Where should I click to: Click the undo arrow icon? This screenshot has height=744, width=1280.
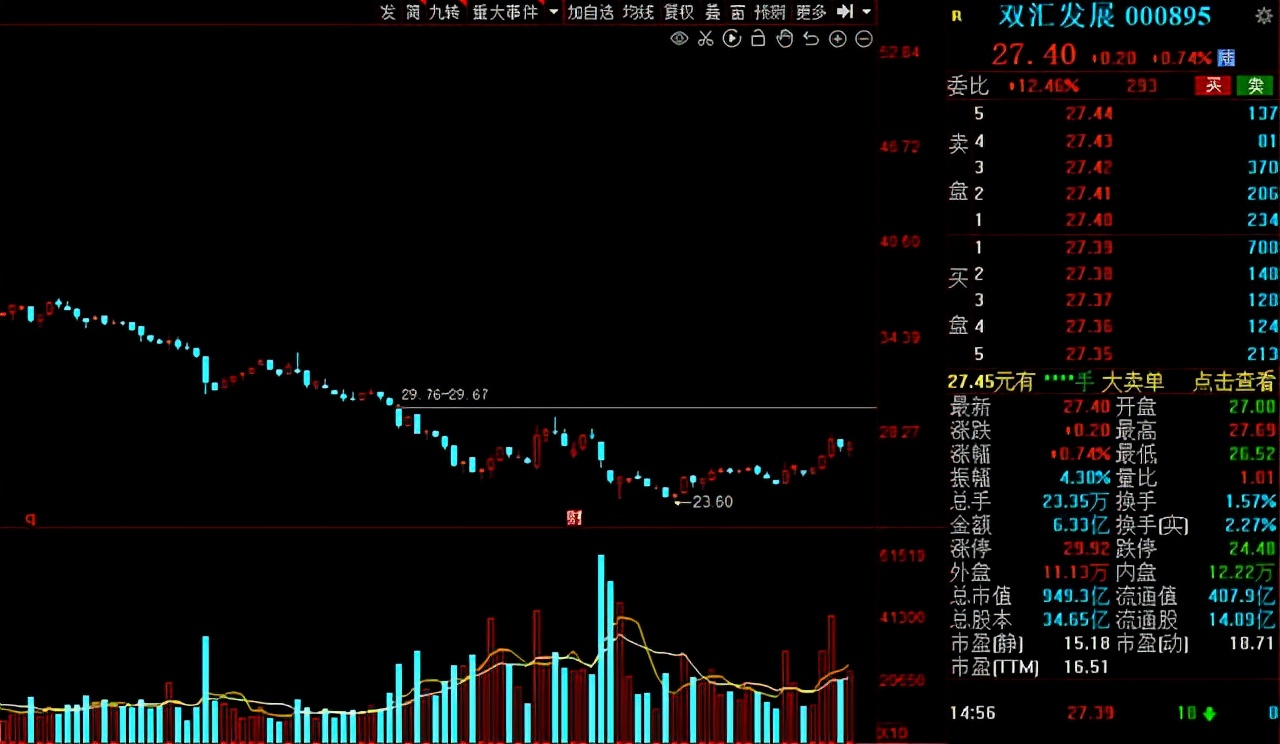click(811, 39)
